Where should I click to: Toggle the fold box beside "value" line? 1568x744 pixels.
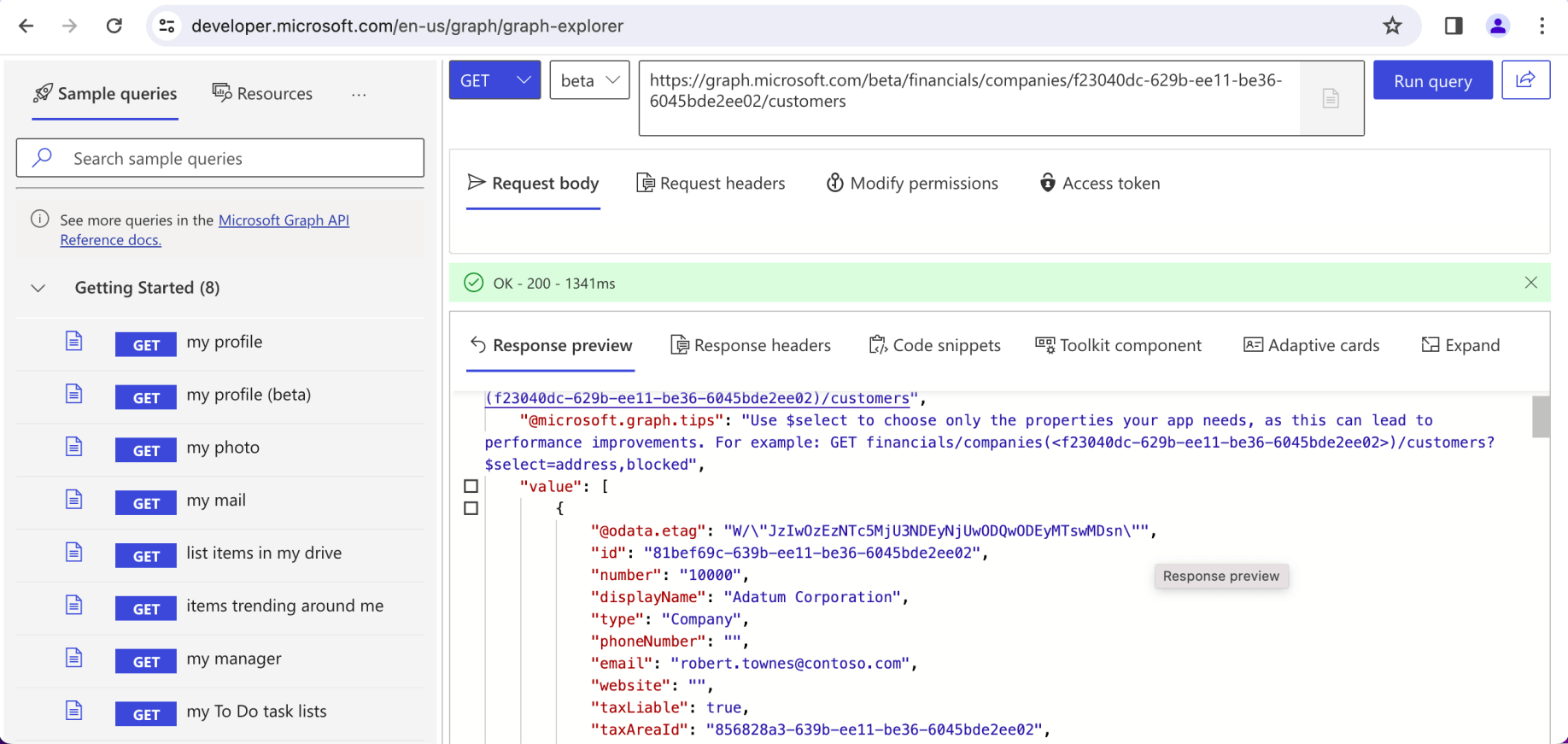pyautogui.click(x=471, y=486)
